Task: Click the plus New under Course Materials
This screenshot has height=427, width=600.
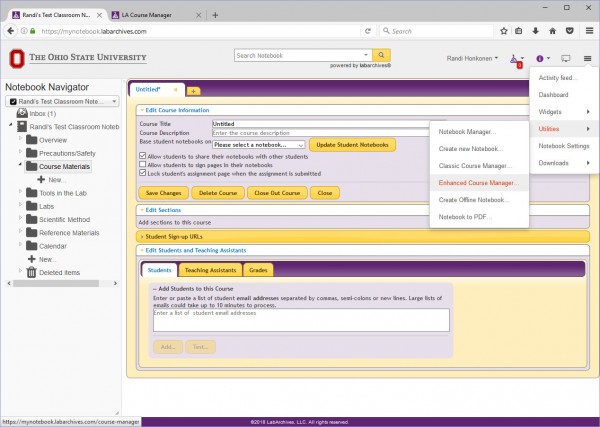Action: tap(51, 179)
